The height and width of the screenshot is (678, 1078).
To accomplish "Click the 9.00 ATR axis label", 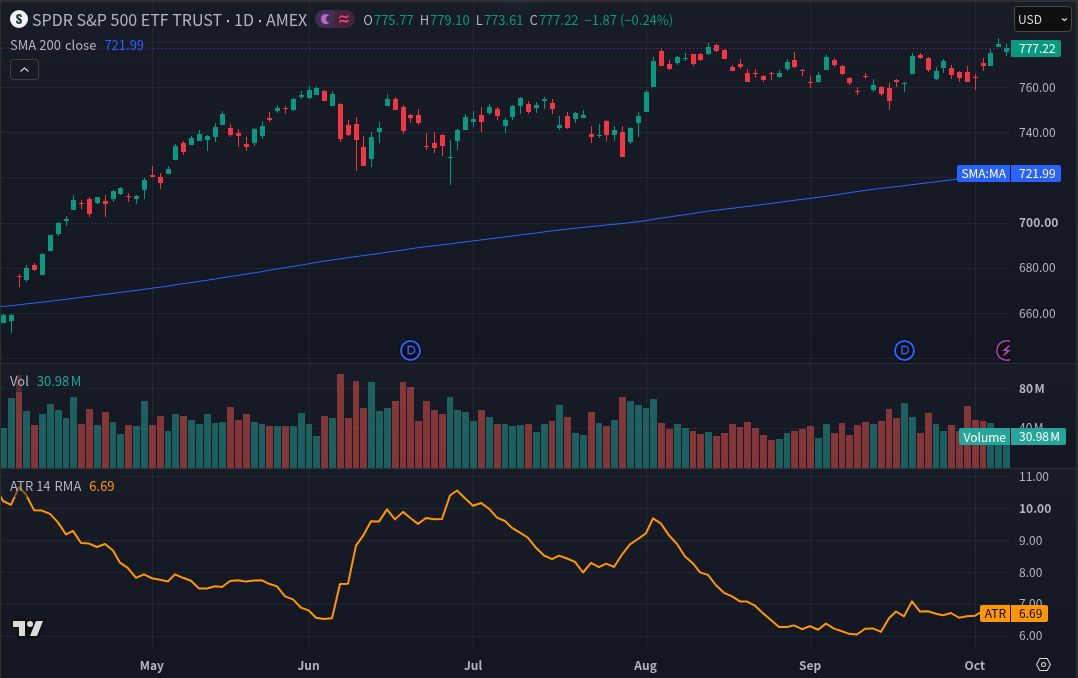I will [x=1031, y=541].
